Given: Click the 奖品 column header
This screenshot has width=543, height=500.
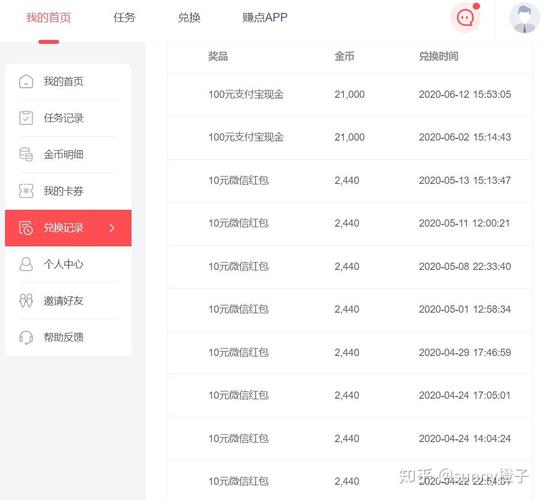Looking at the screenshot, I should (x=218, y=56).
